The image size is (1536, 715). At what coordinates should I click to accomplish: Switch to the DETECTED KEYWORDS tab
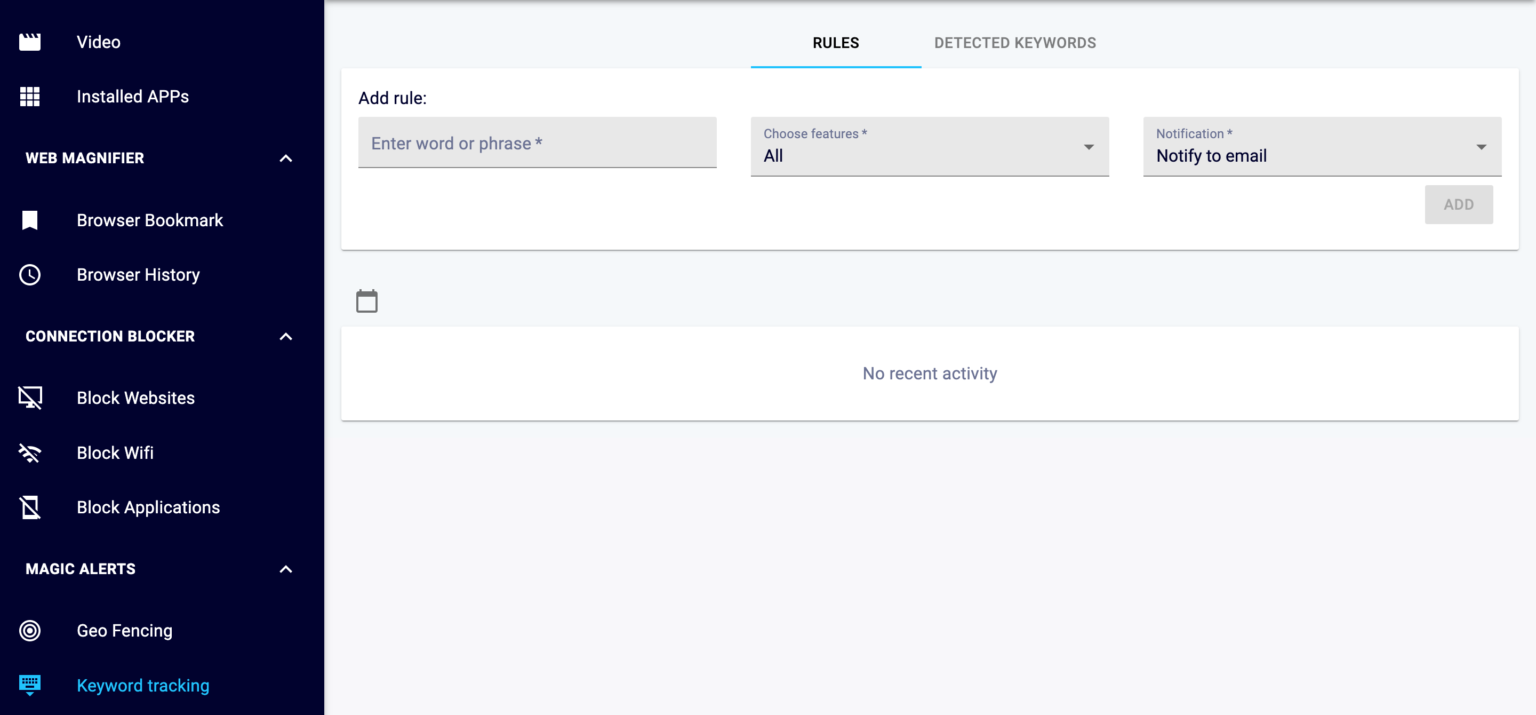point(1015,42)
